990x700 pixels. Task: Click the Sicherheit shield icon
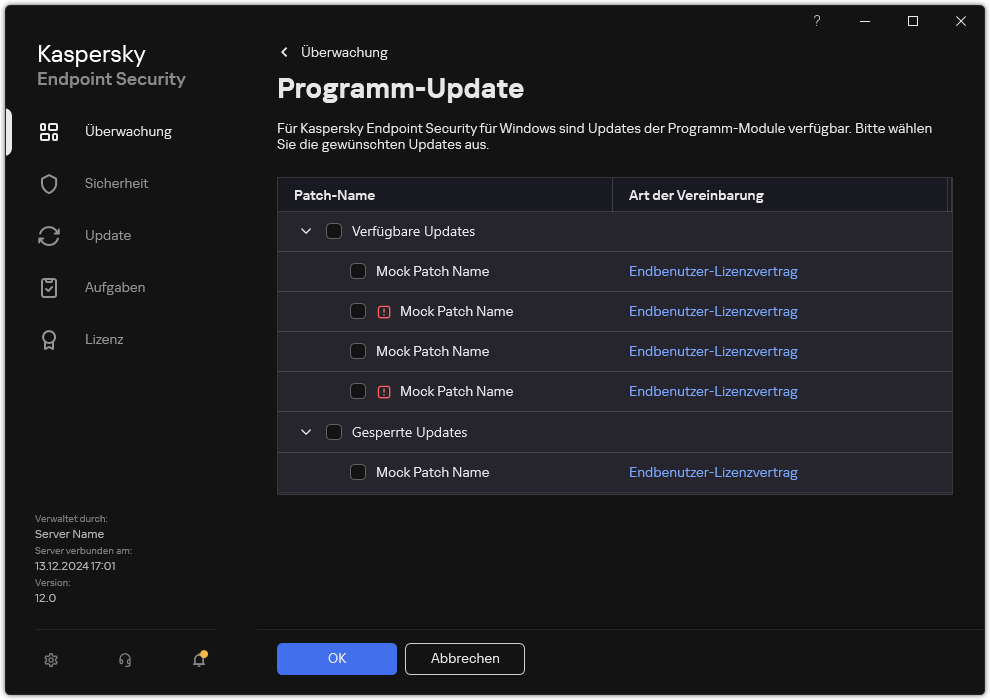(x=49, y=183)
